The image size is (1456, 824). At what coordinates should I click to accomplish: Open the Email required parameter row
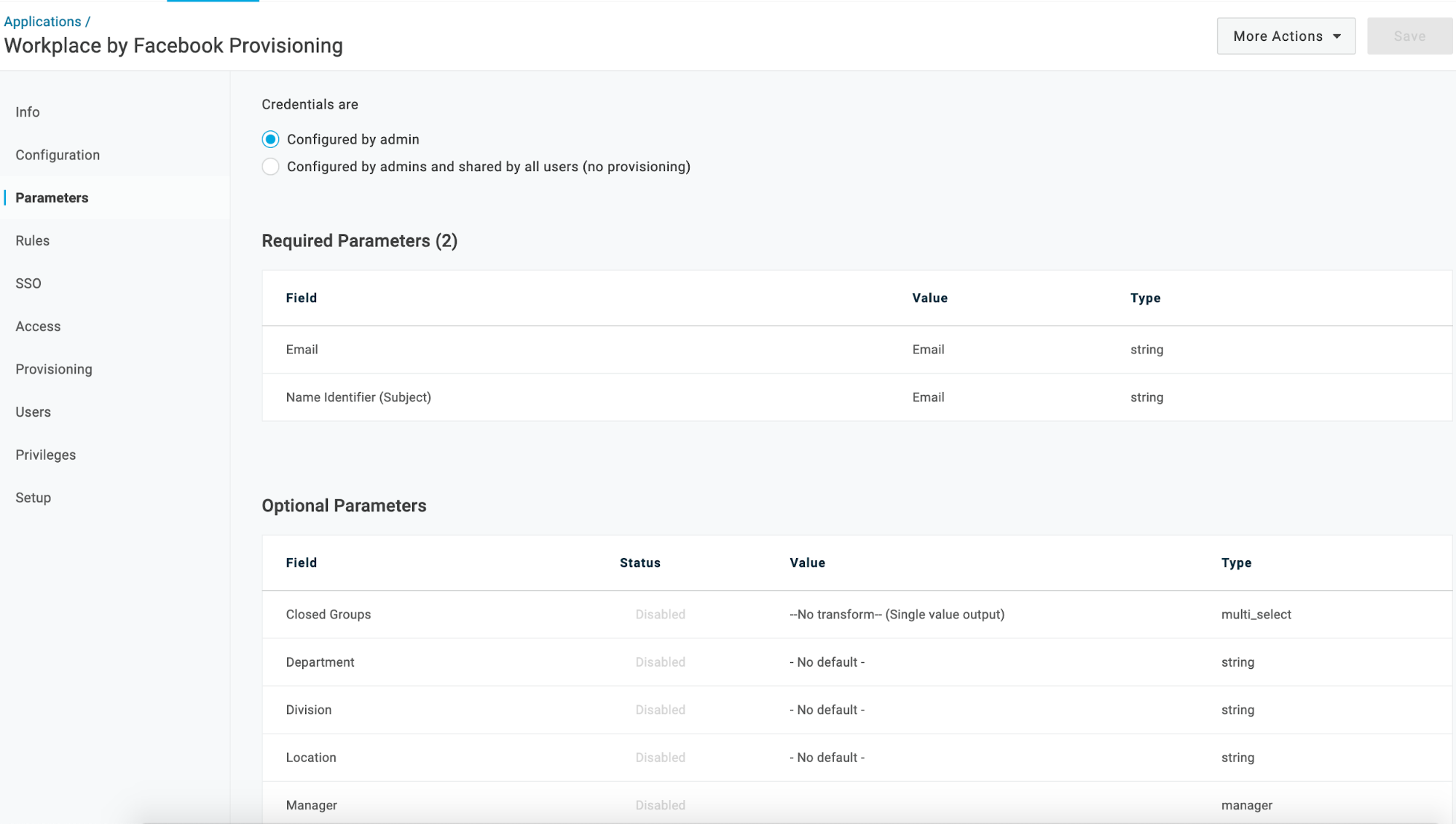857,350
